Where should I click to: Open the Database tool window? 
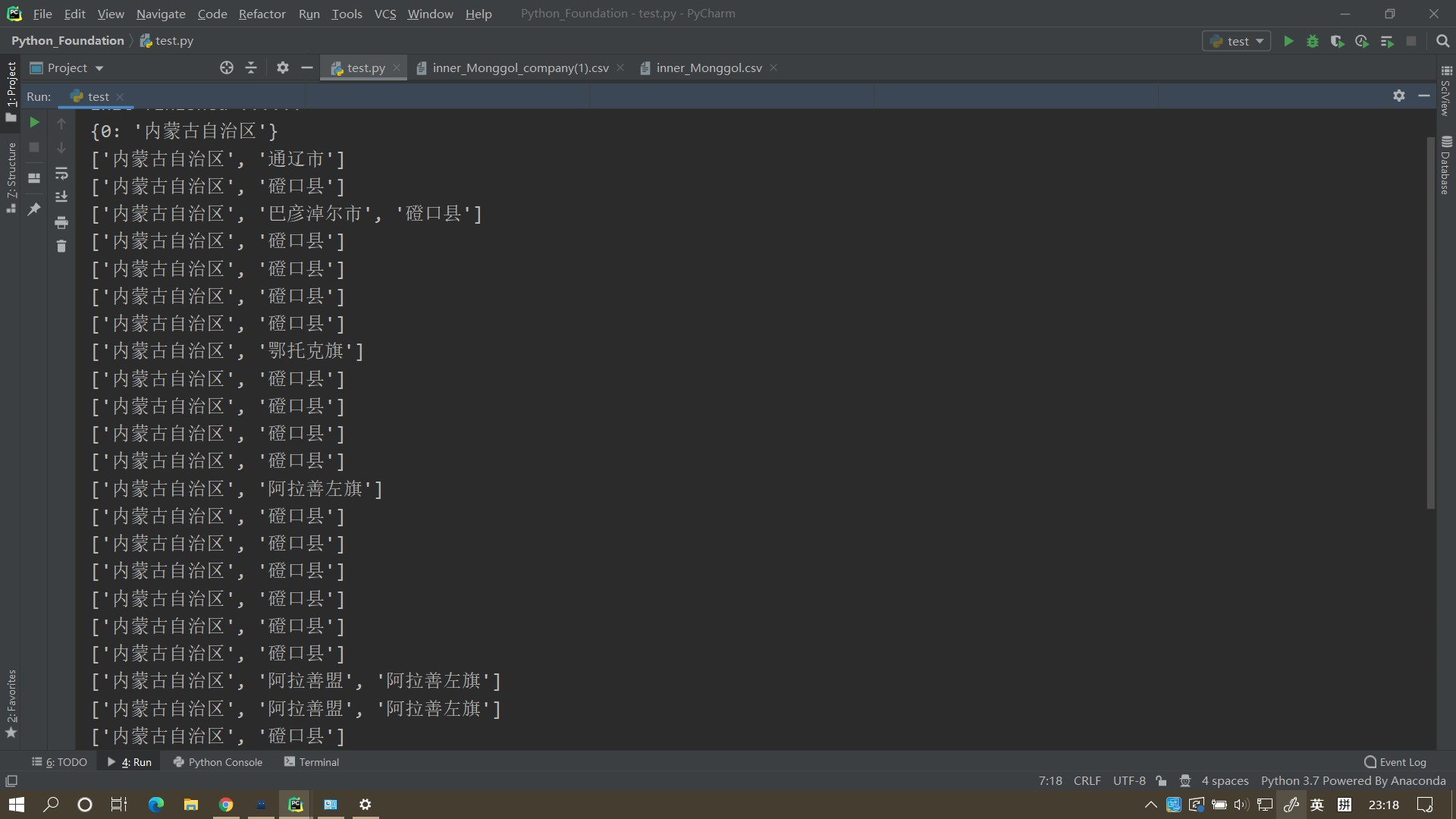point(1448,162)
